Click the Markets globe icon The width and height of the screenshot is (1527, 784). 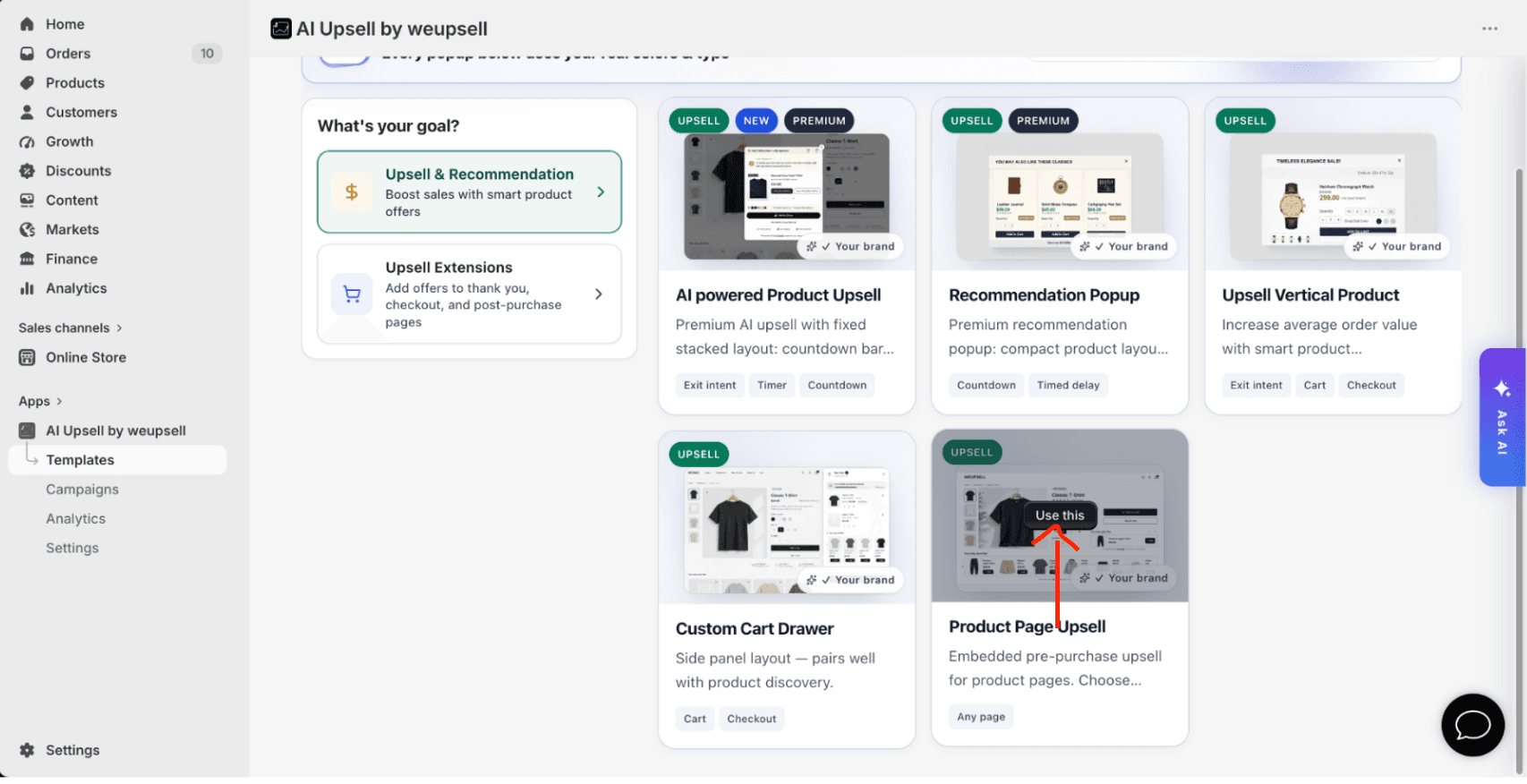(x=27, y=230)
